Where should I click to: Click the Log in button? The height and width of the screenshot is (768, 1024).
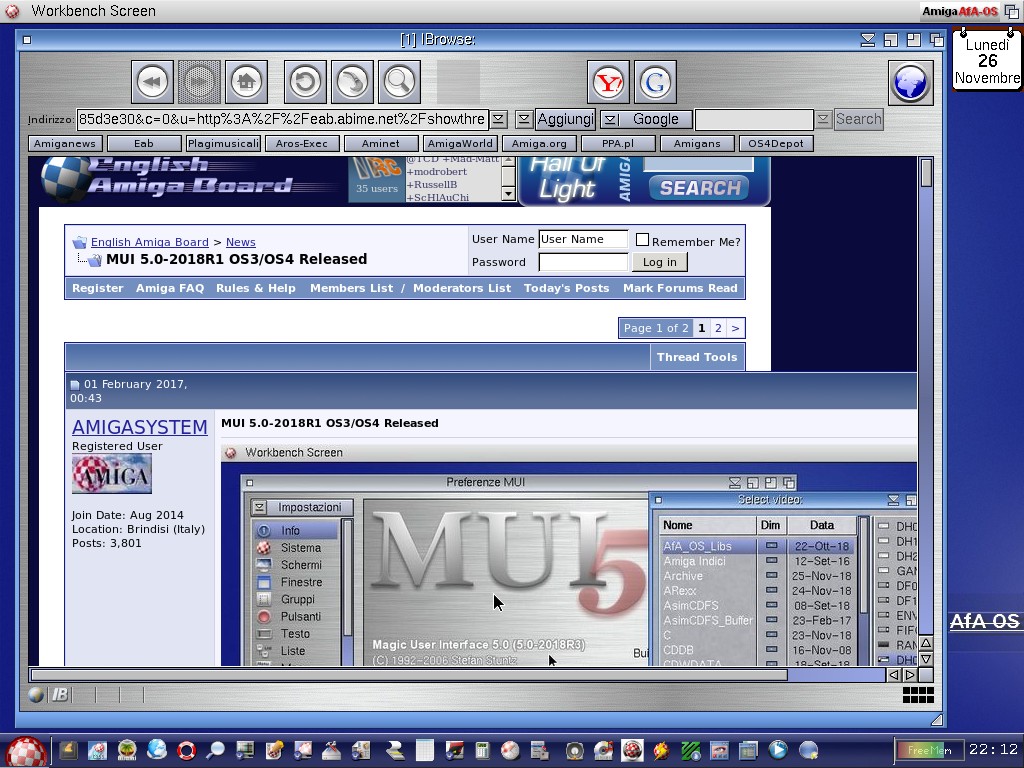(659, 262)
